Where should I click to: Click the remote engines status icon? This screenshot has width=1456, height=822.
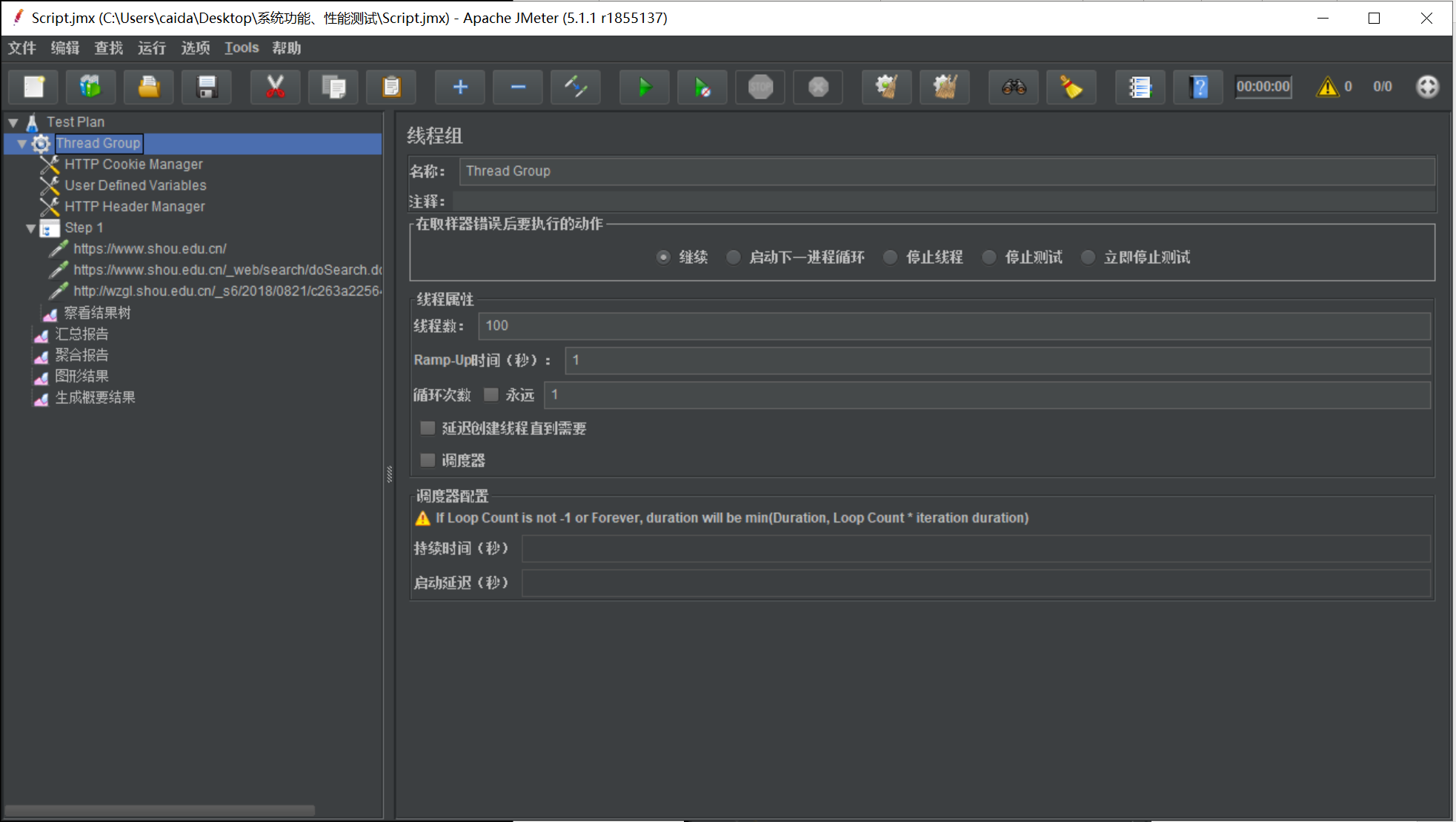pyautogui.click(x=1427, y=87)
